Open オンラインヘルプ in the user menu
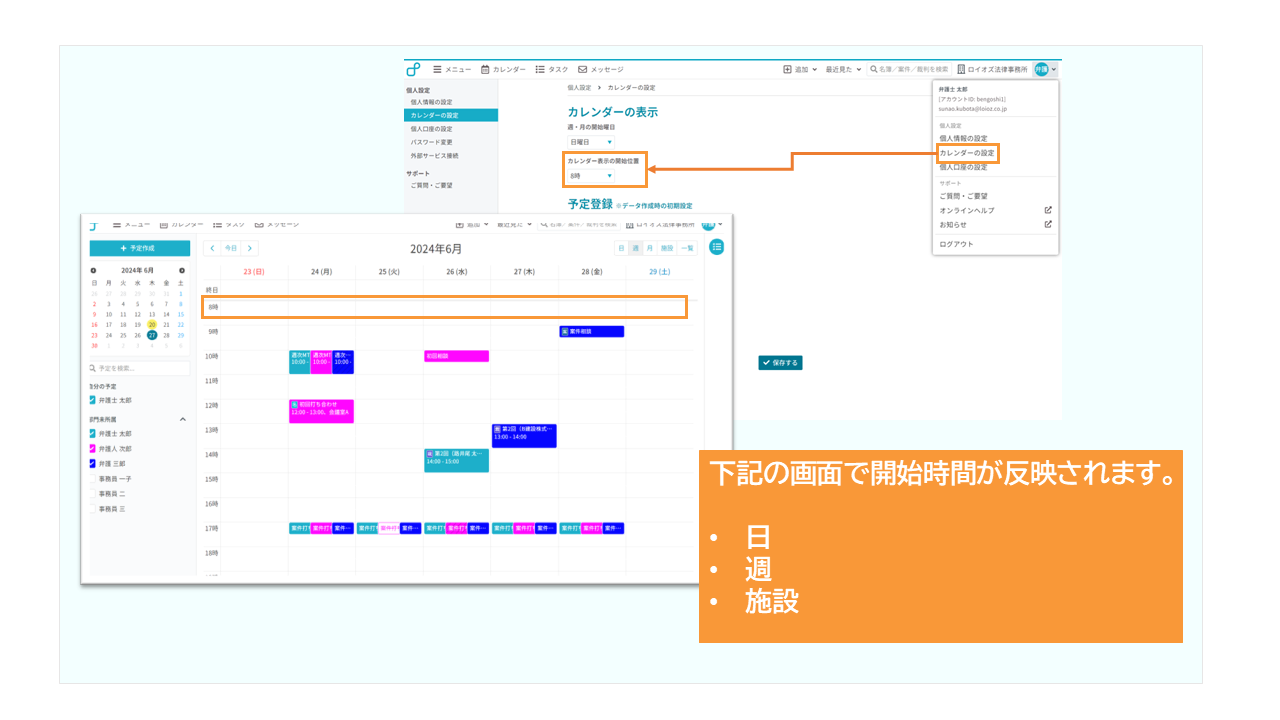The height and width of the screenshot is (720, 1280). 967,210
